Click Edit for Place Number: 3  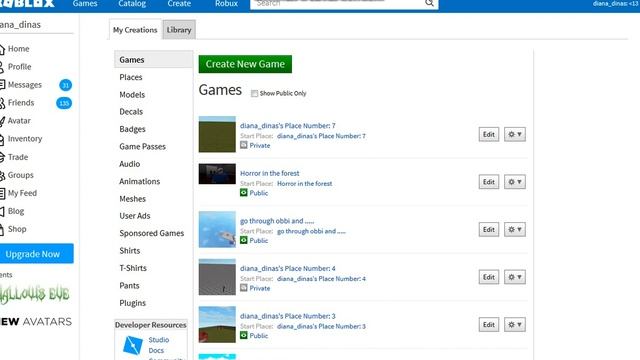489,325
